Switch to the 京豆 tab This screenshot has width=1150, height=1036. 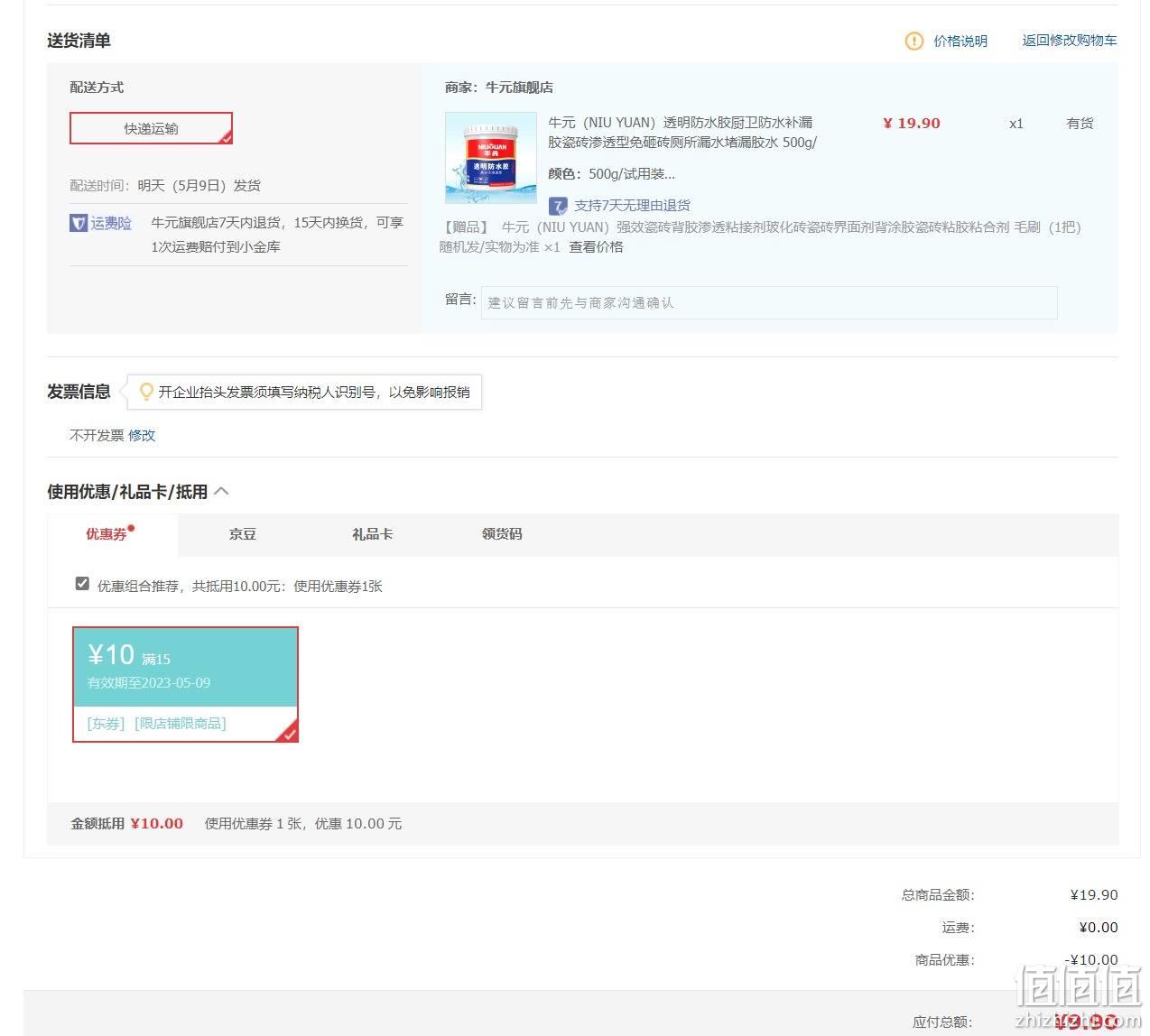[x=243, y=534]
